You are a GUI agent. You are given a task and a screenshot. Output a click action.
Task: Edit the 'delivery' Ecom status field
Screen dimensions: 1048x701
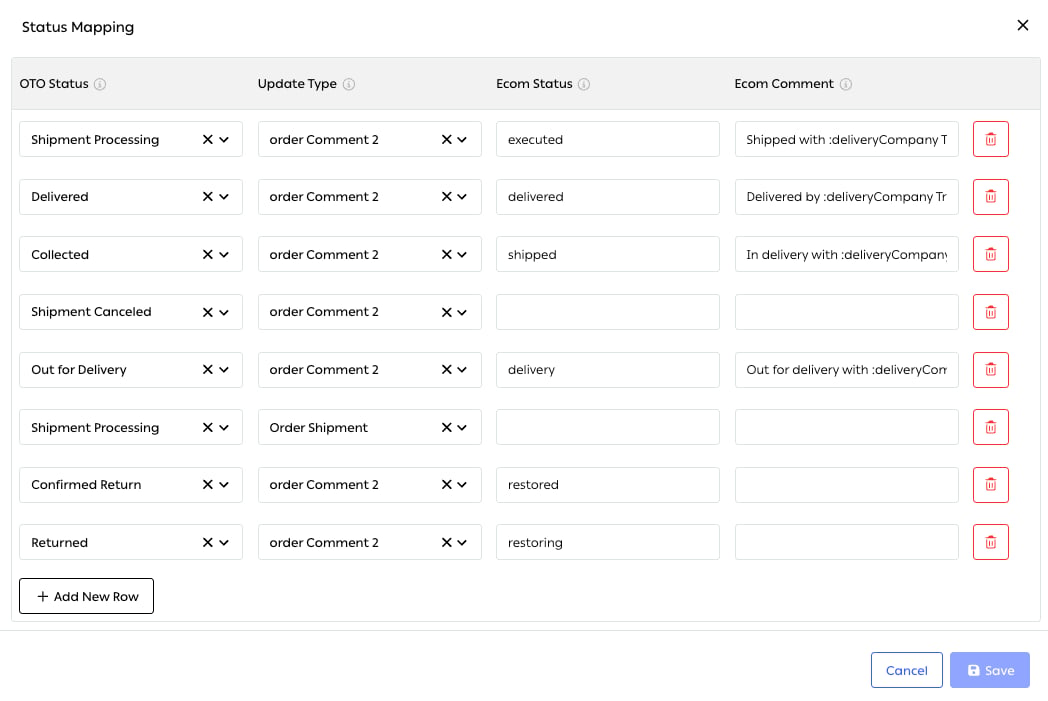tap(608, 370)
